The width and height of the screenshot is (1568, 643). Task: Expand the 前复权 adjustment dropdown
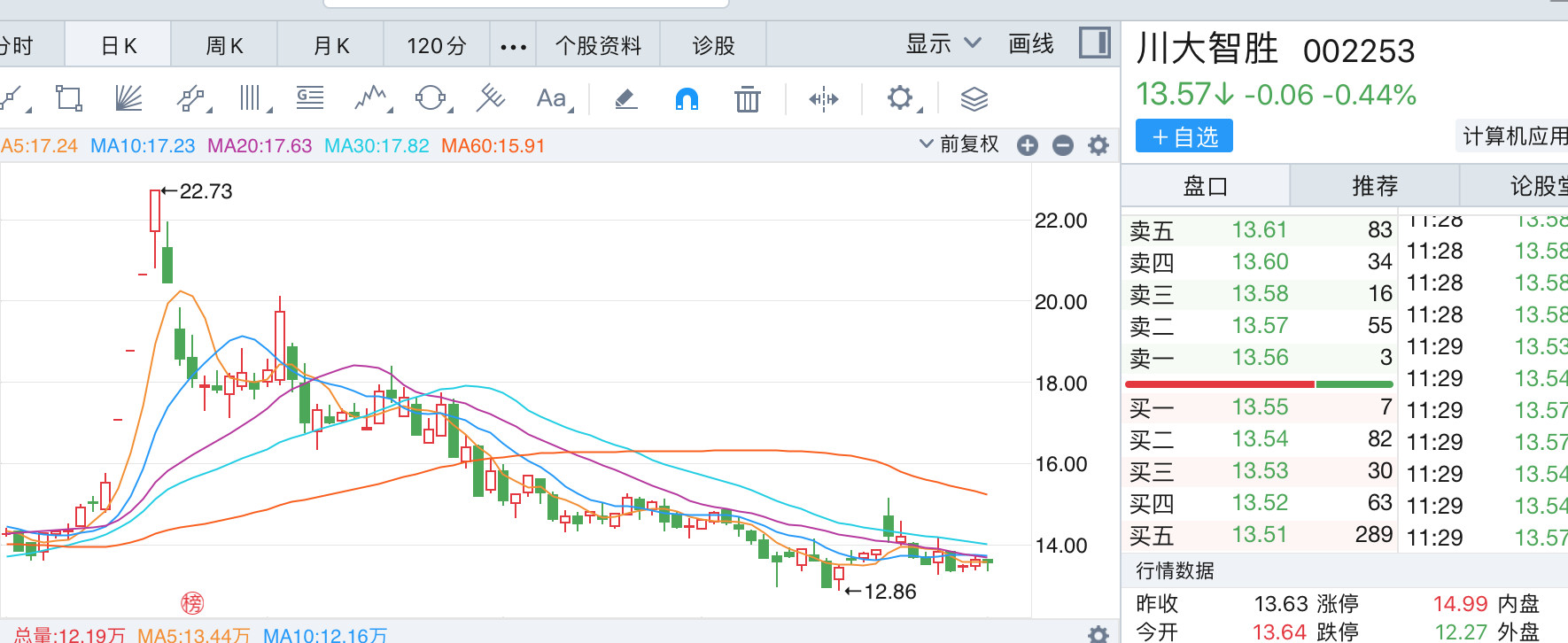coord(959,144)
